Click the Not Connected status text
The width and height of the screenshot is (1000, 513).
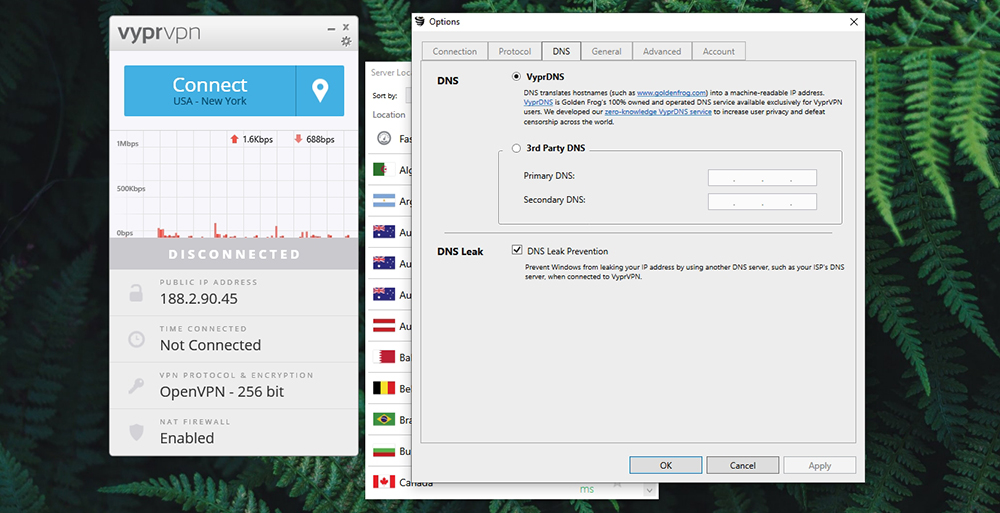point(210,345)
